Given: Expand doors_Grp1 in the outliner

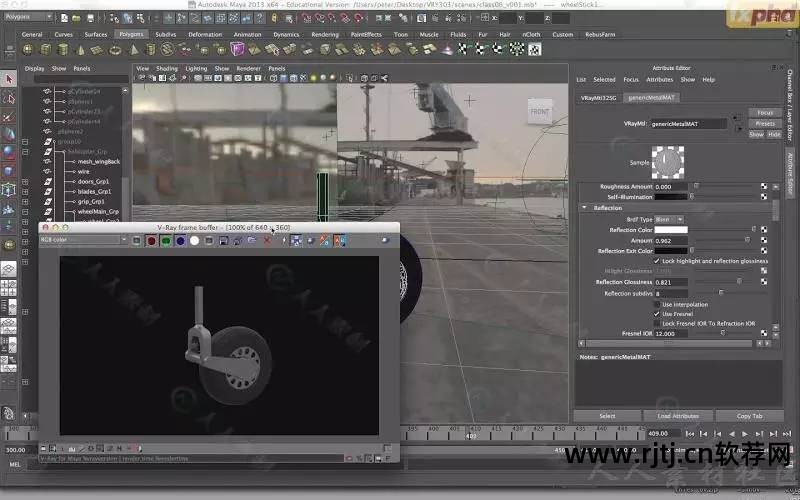Looking at the screenshot, I should pyautogui.click(x=25, y=182).
